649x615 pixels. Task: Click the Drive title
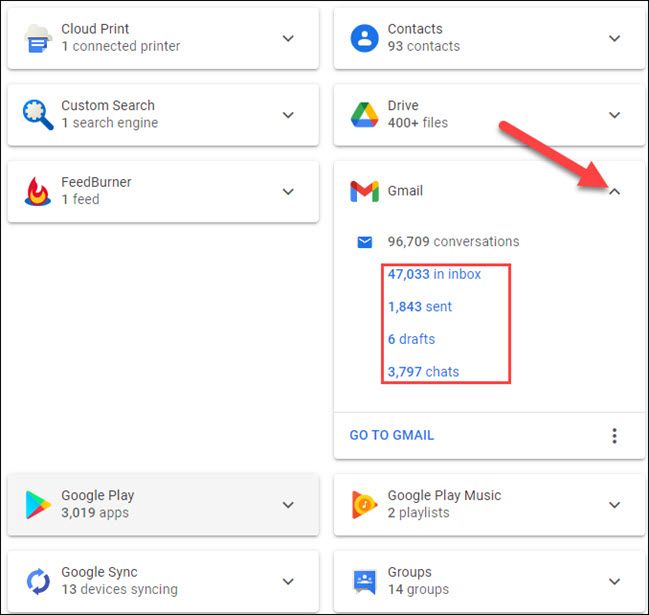(x=403, y=105)
